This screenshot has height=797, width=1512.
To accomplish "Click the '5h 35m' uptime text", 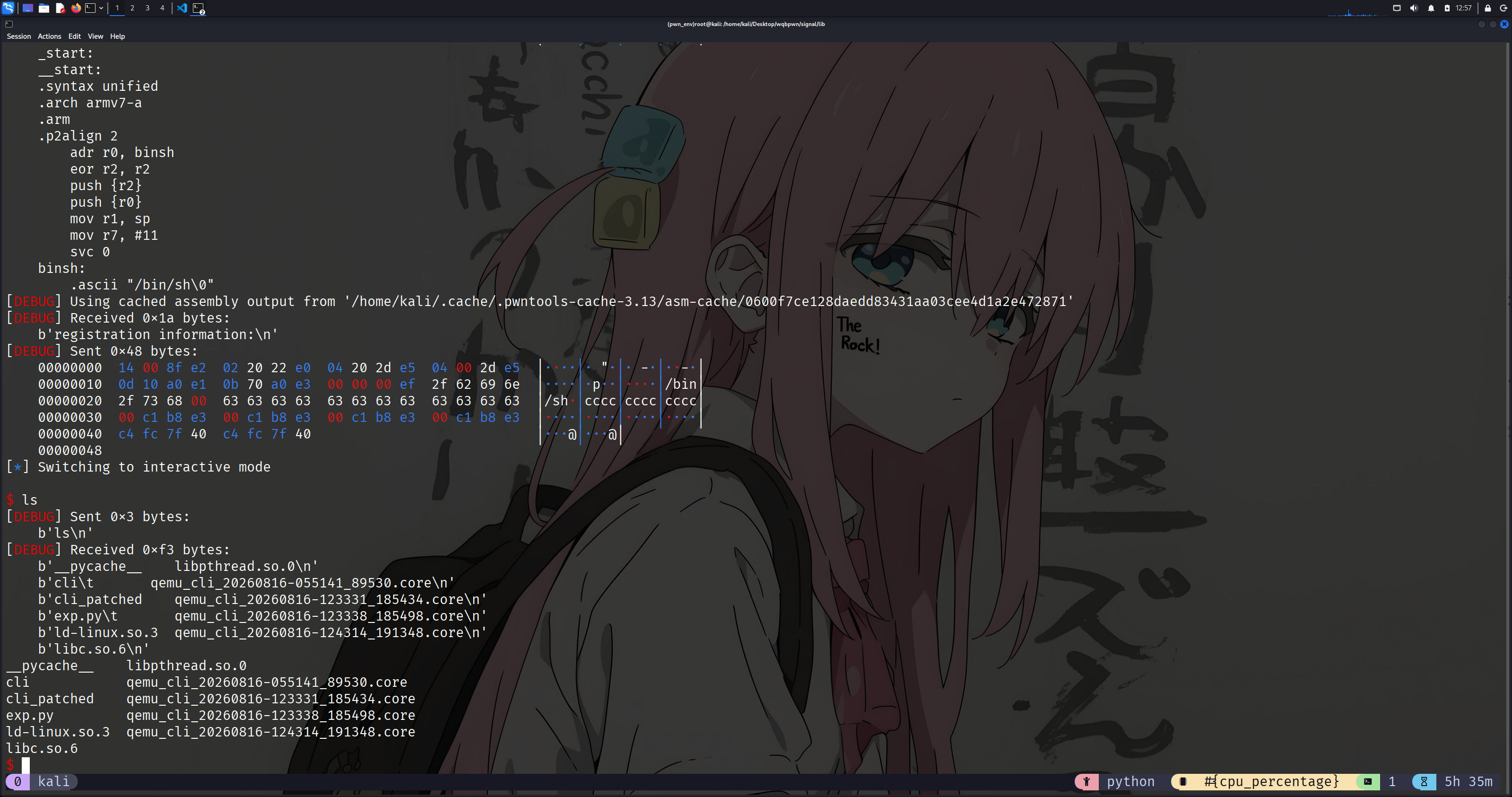I will tap(1469, 782).
